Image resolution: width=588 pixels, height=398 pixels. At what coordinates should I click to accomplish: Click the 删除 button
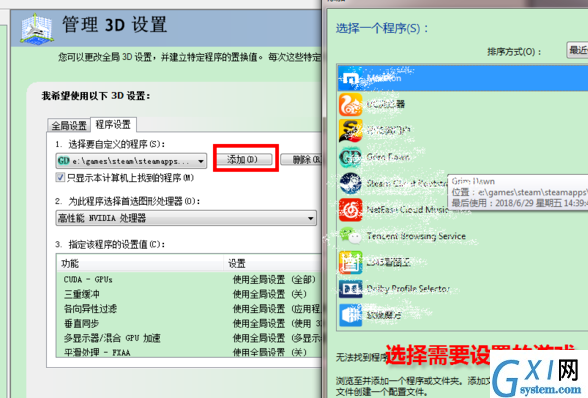[301, 159]
